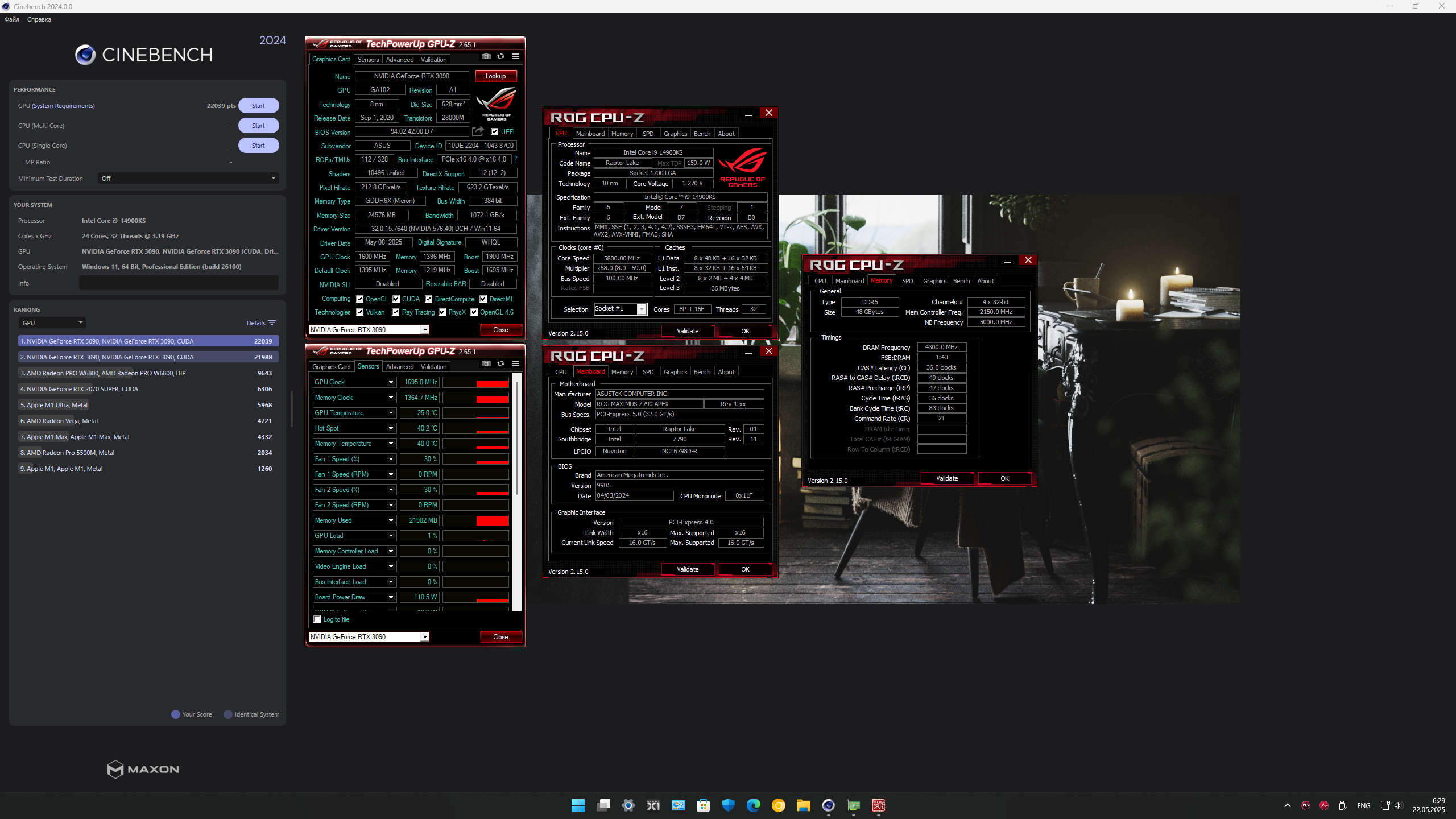1456x819 pixels.
Task: Open Windows Security shield on taskbar
Action: click(x=728, y=805)
